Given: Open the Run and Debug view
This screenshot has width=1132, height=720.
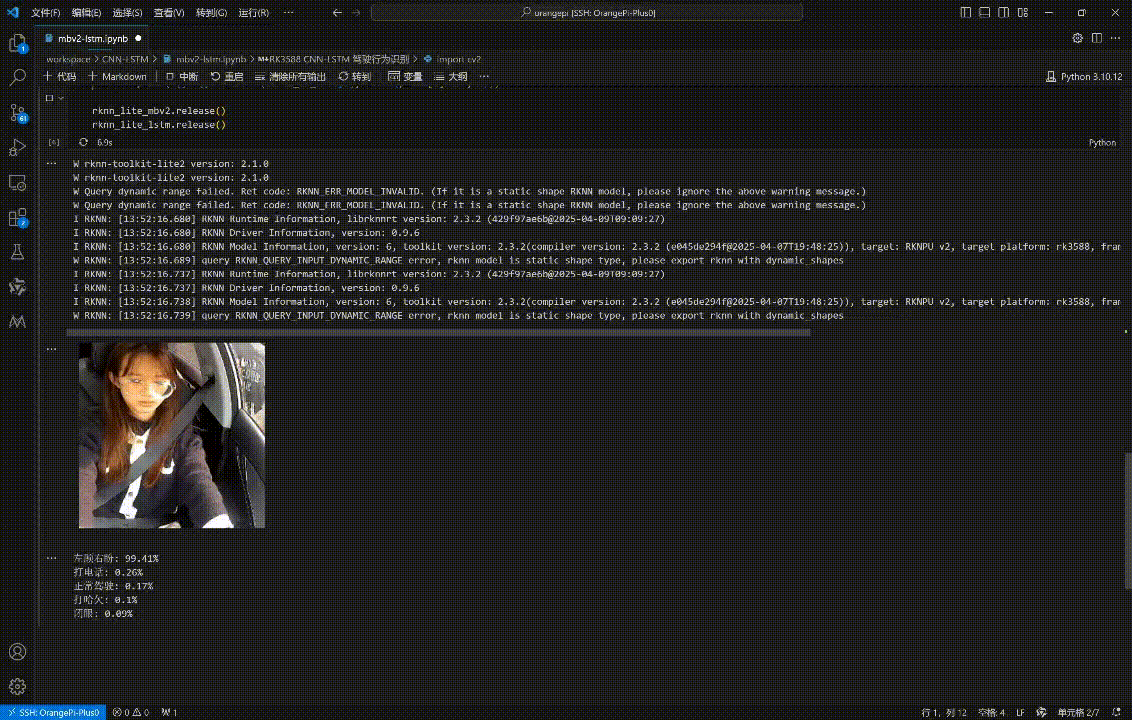Looking at the screenshot, I should (x=17, y=148).
